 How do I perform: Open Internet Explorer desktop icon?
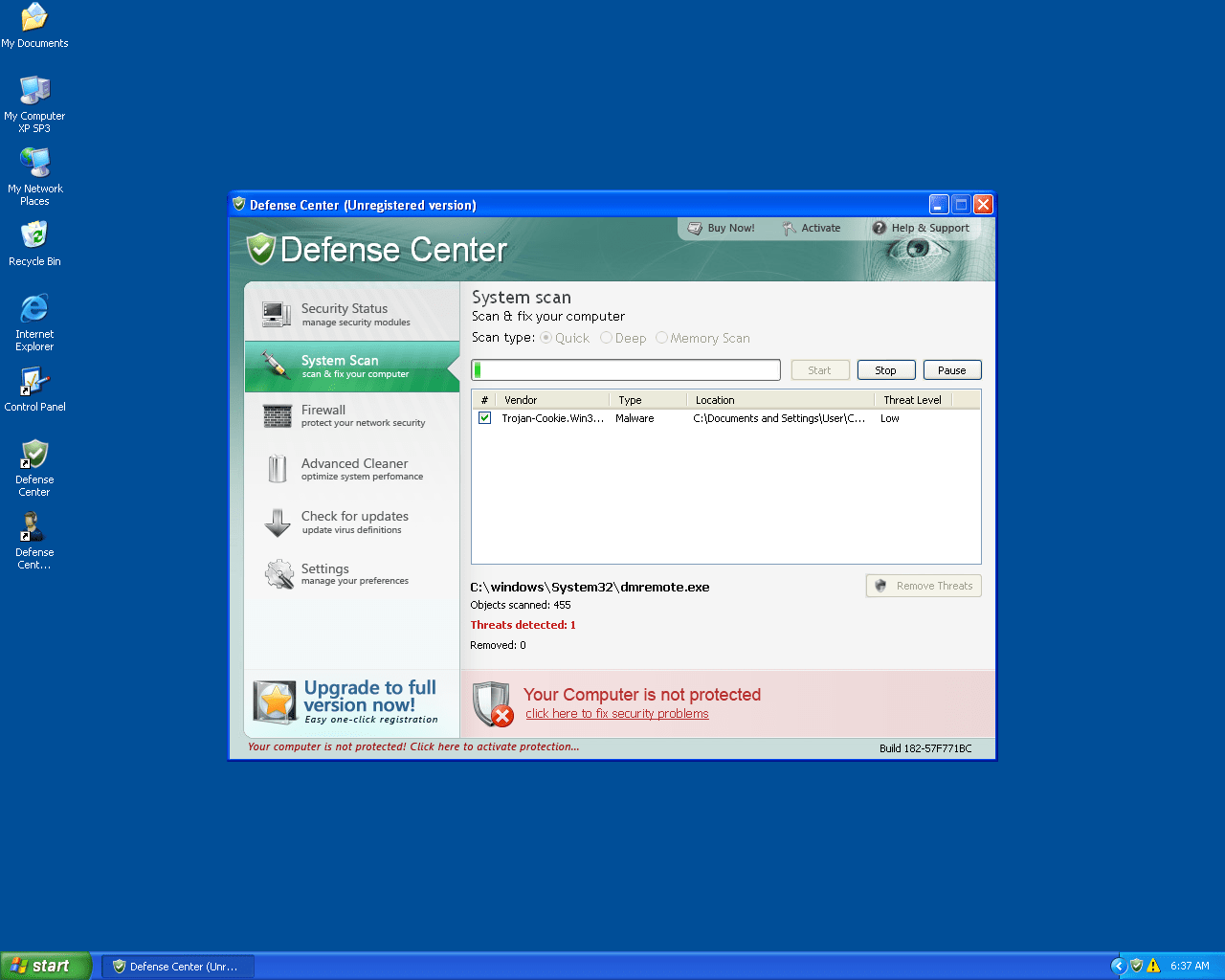pos(34,309)
